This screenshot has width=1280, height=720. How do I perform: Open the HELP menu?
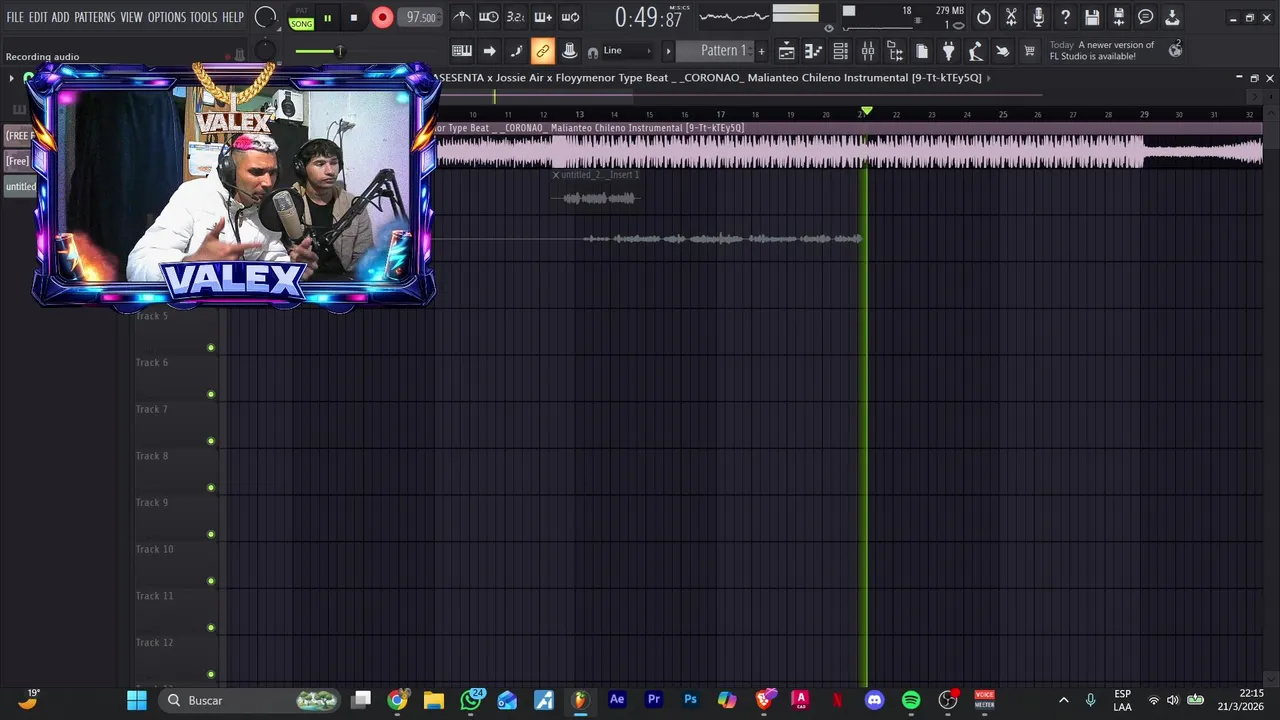coord(233,17)
